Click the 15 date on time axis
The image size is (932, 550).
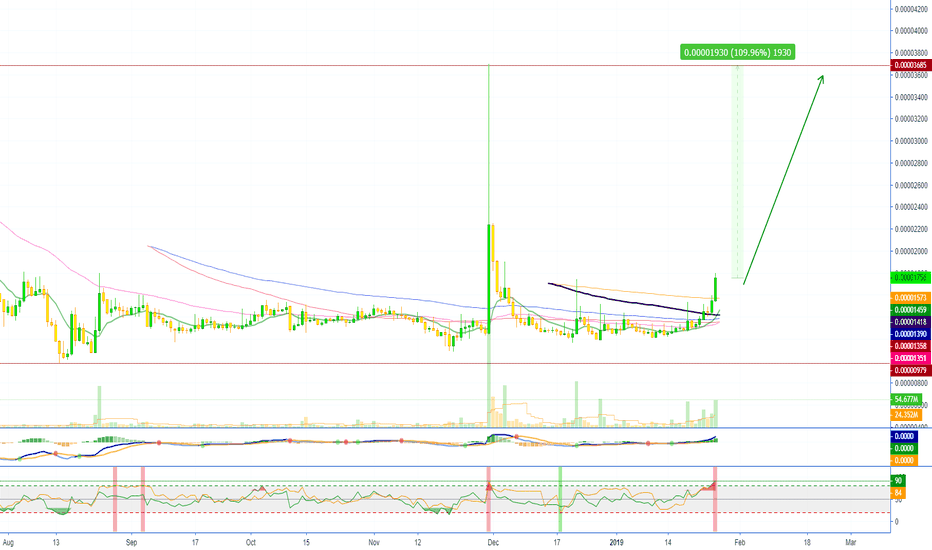click(306, 542)
